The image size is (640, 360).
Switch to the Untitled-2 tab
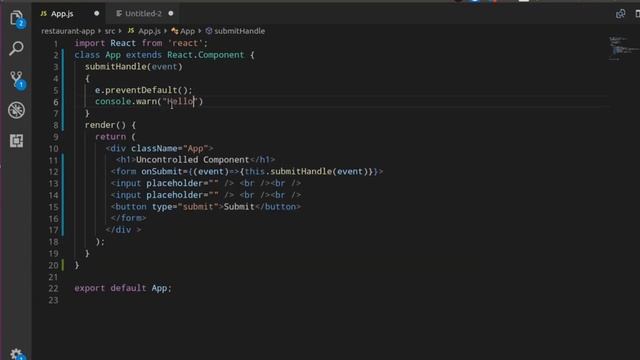(143, 13)
